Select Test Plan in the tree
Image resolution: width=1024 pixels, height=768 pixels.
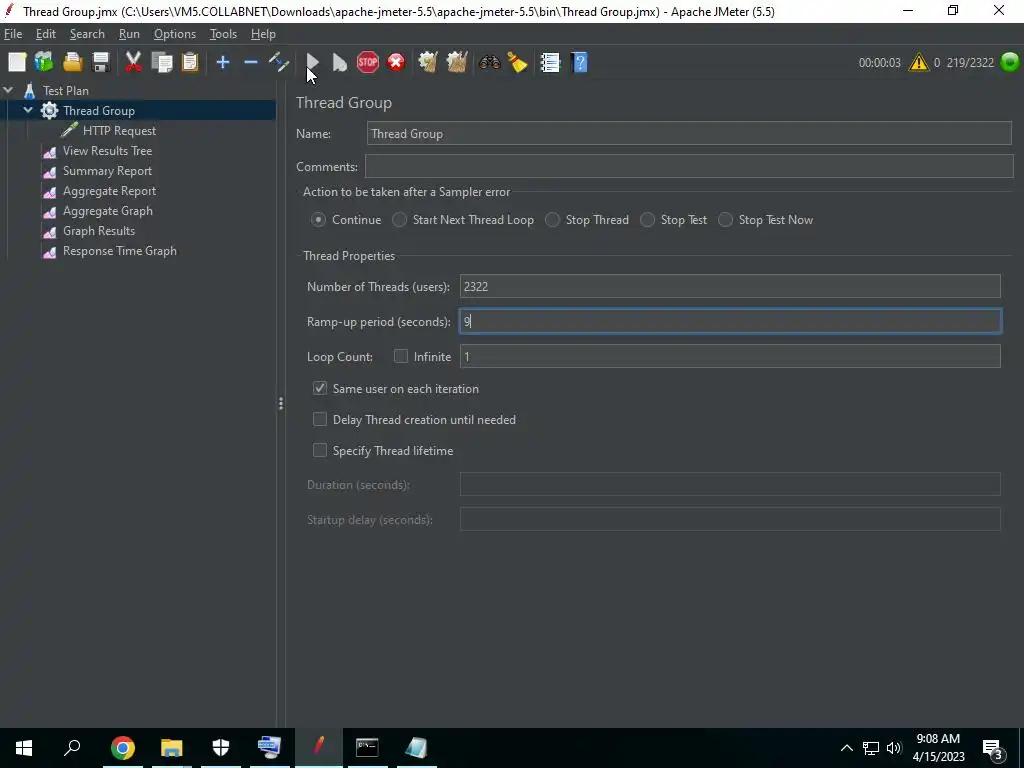65,90
